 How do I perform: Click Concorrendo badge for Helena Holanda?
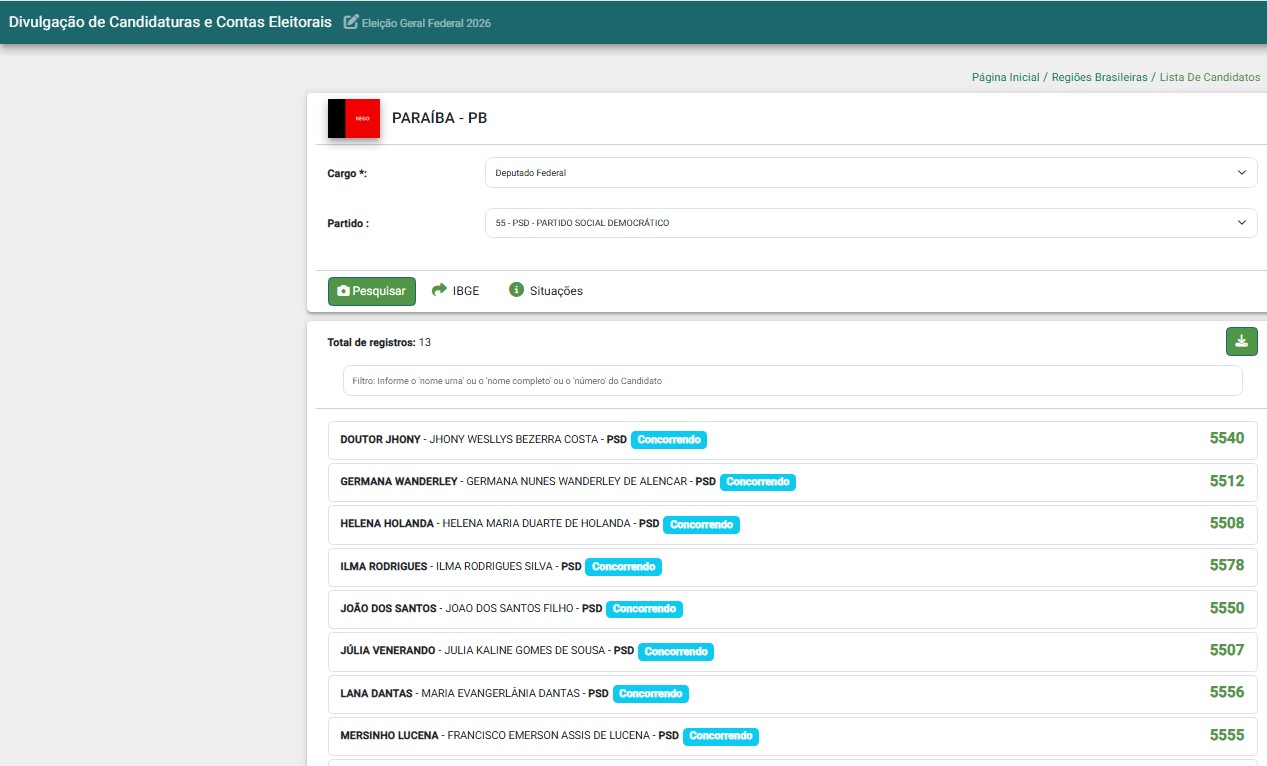(702, 524)
